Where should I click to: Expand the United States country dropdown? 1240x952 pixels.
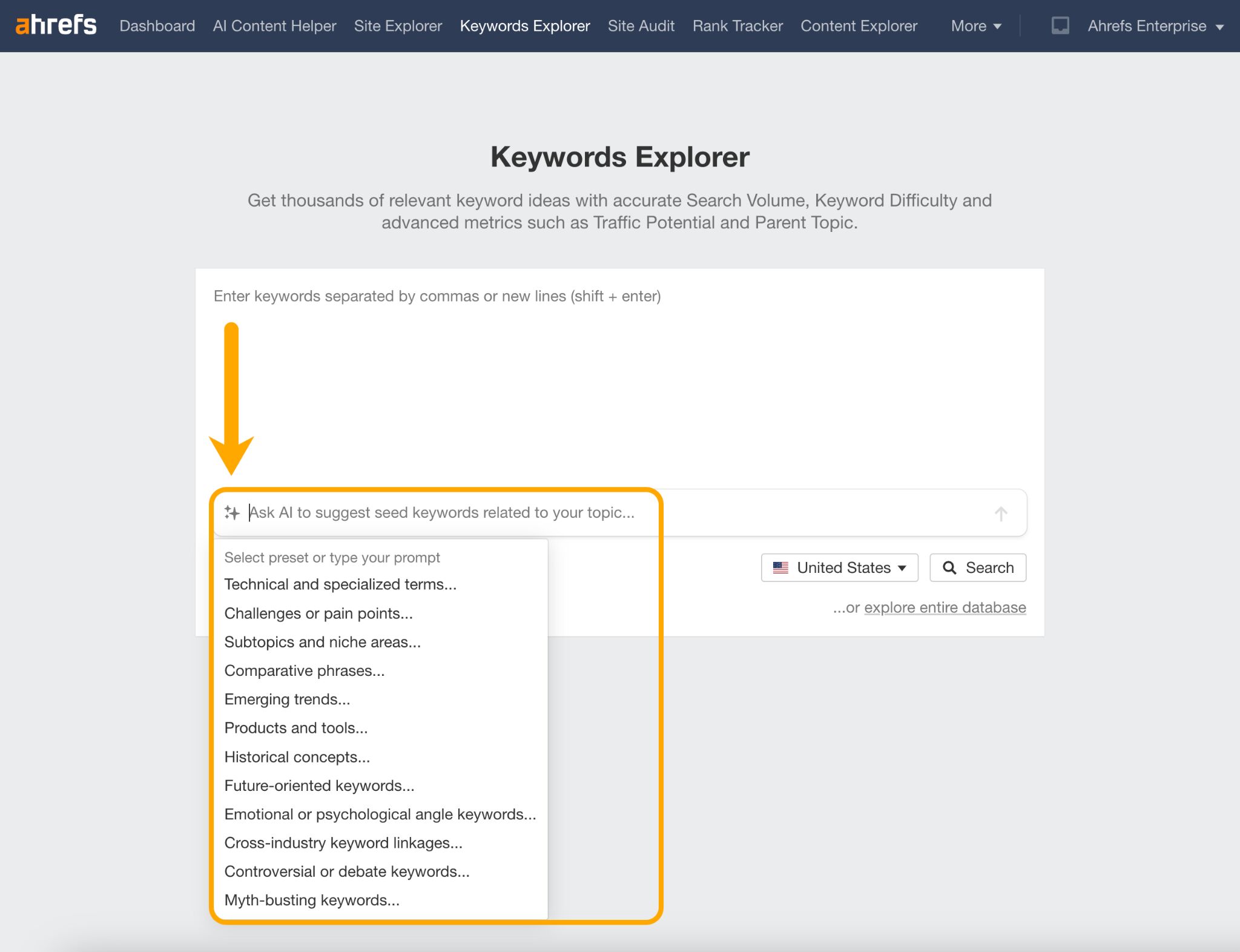[x=839, y=568]
